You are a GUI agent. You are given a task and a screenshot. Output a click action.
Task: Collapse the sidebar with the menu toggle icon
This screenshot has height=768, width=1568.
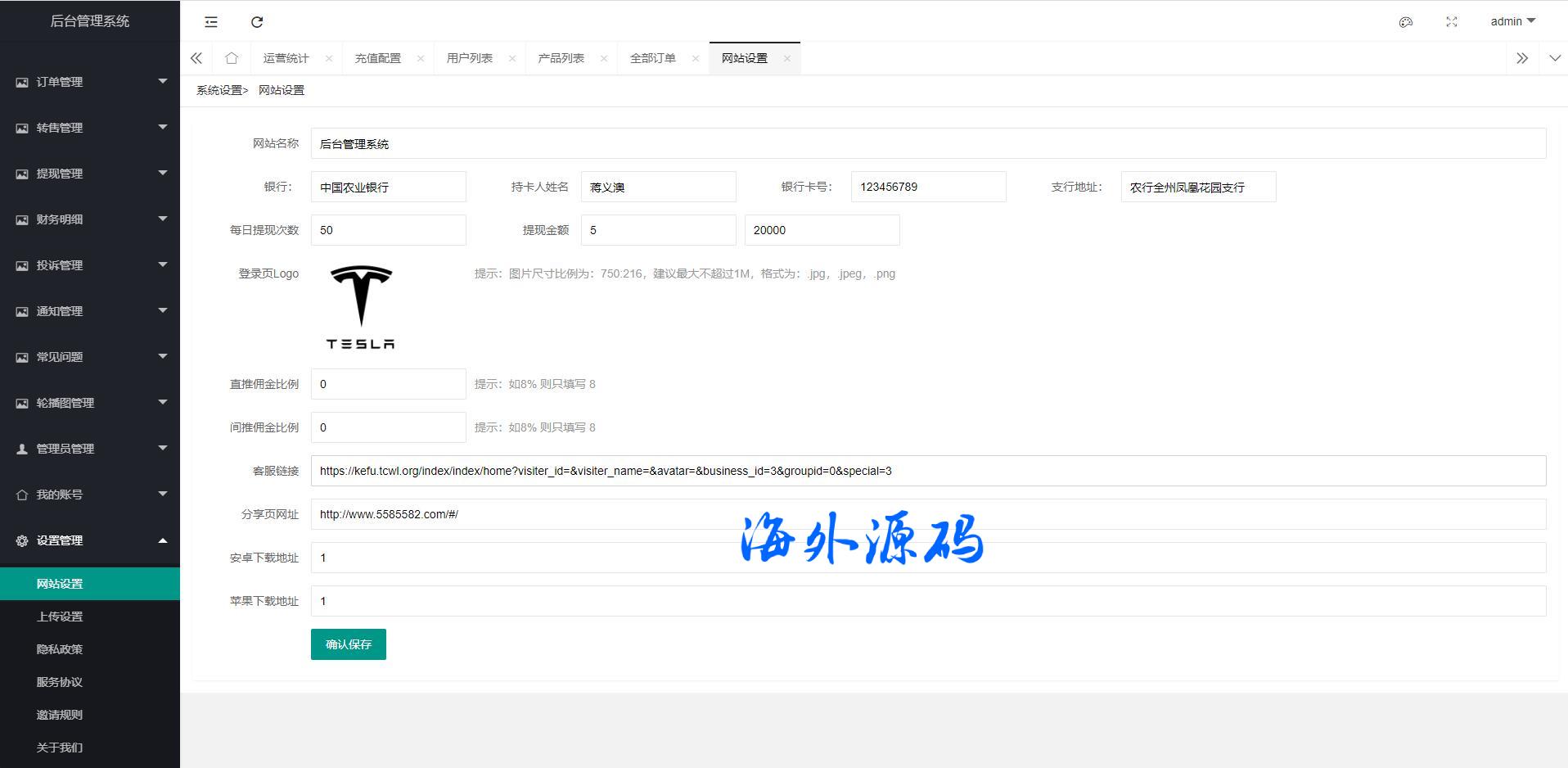click(211, 22)
